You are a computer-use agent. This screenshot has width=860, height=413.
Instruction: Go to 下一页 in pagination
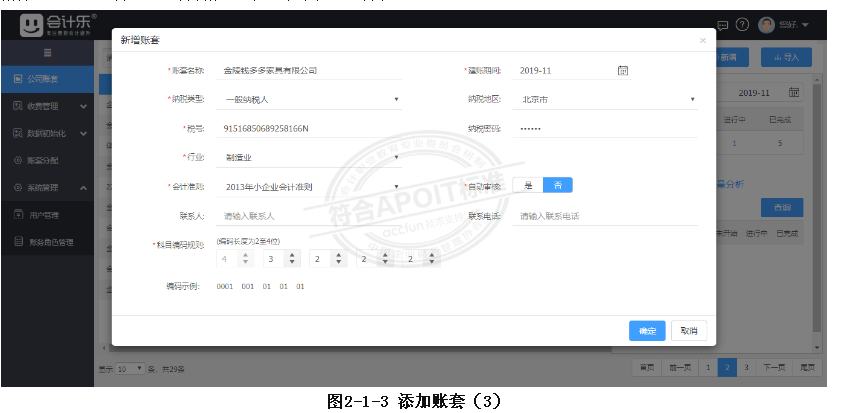[x=774, y=368]
